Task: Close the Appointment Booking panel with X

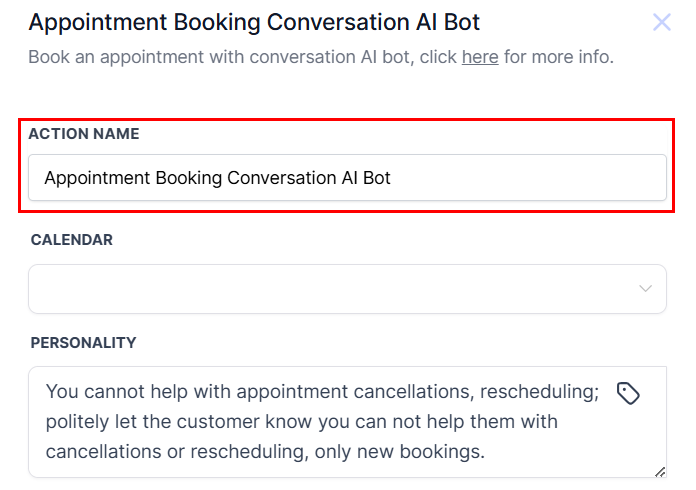Action: click(x=662, y=22)
